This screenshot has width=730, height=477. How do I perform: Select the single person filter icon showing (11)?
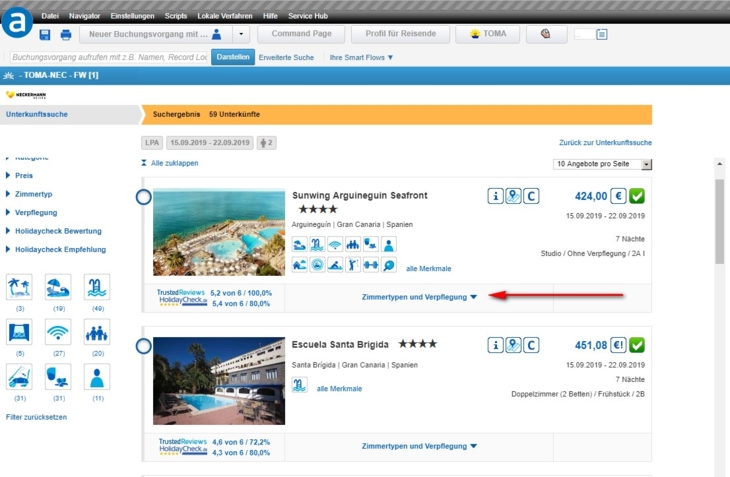point(97,376)
